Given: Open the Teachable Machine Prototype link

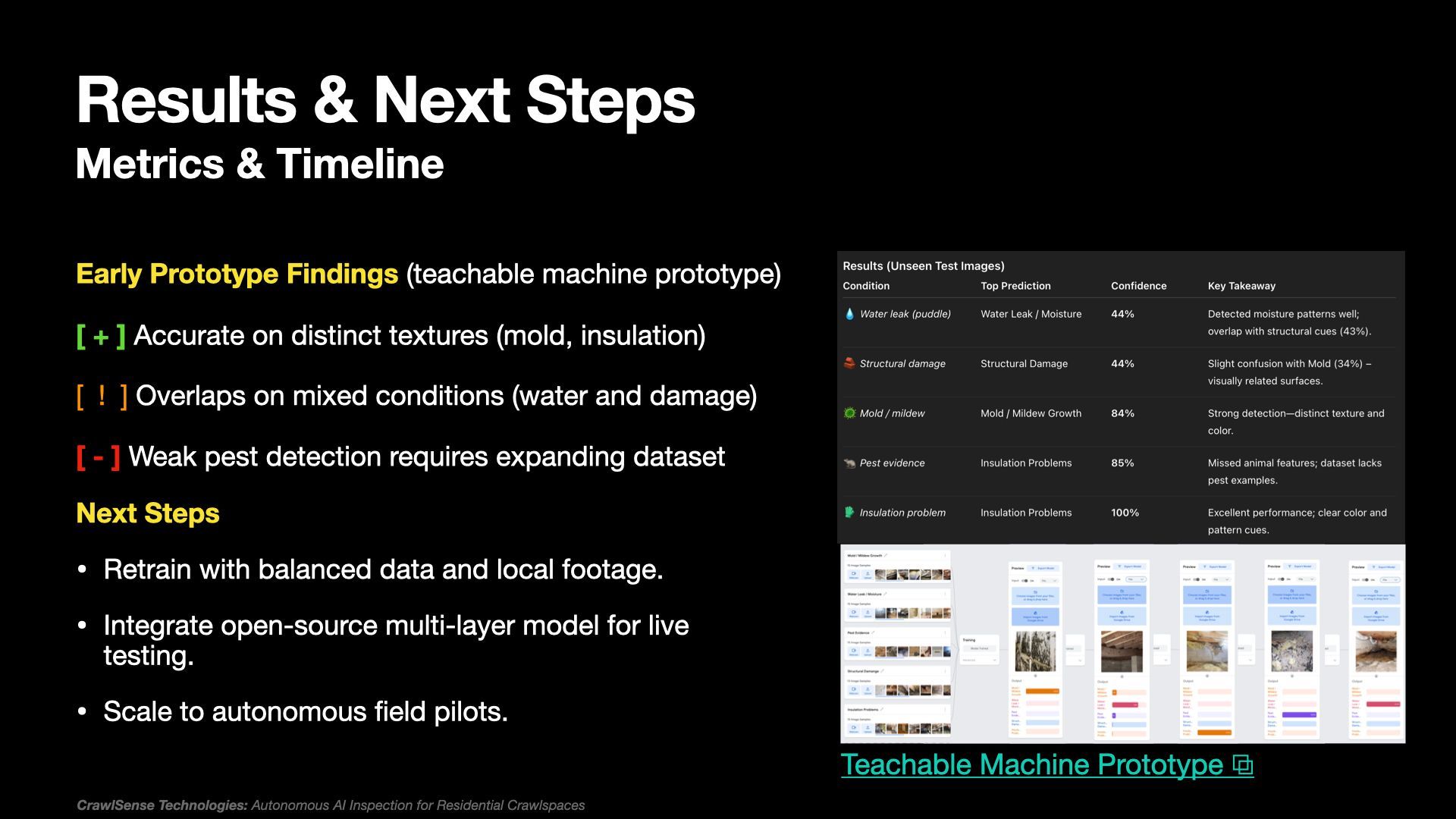Looking at the screenshot, I should [1031, 764].
